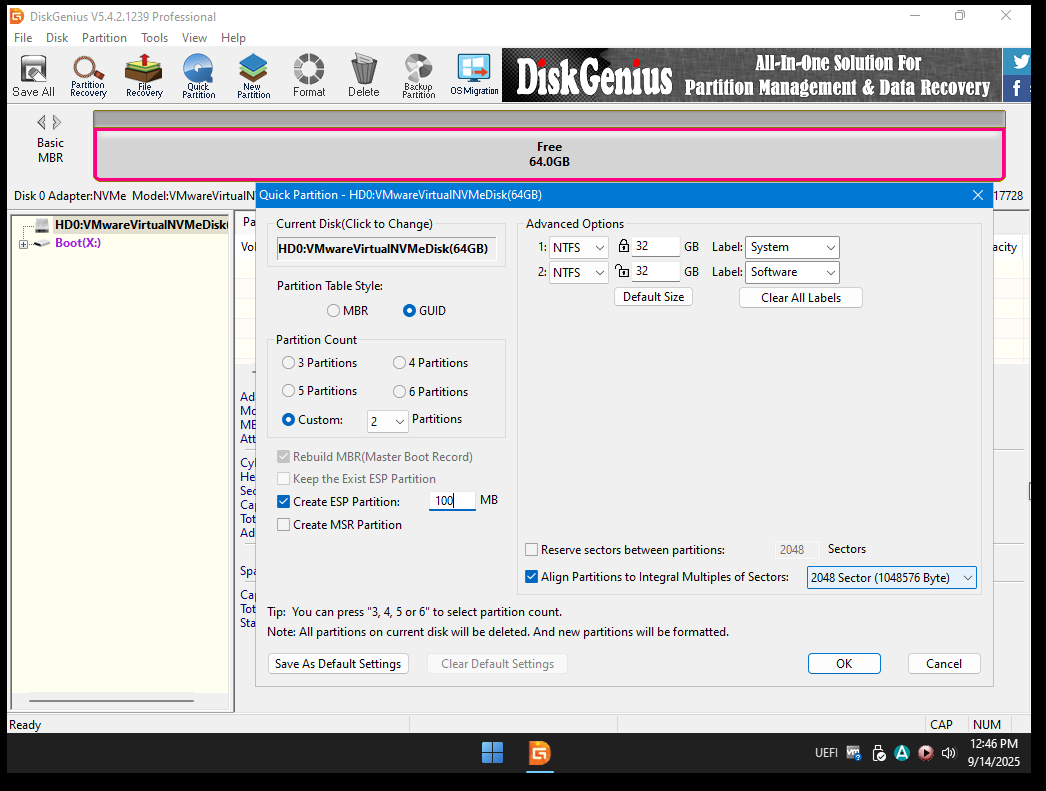Expand Boot(X:) tree node

click(x=23, y=244)
